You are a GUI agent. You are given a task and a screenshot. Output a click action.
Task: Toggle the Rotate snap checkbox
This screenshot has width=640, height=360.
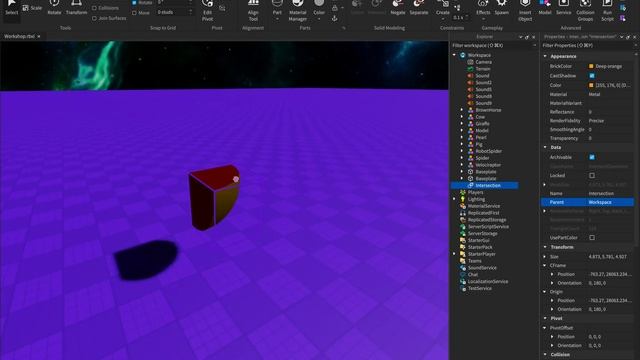click(134, 2)
